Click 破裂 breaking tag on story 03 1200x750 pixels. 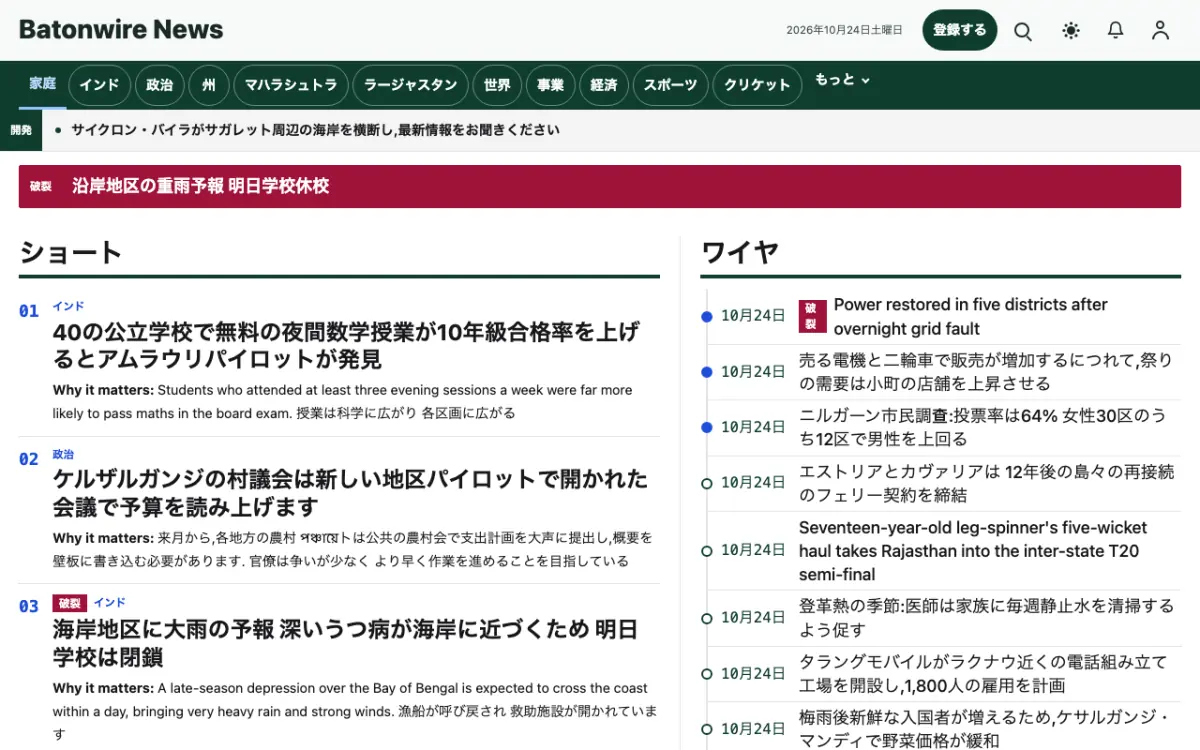pyautogui.click(x=69, y=603)
